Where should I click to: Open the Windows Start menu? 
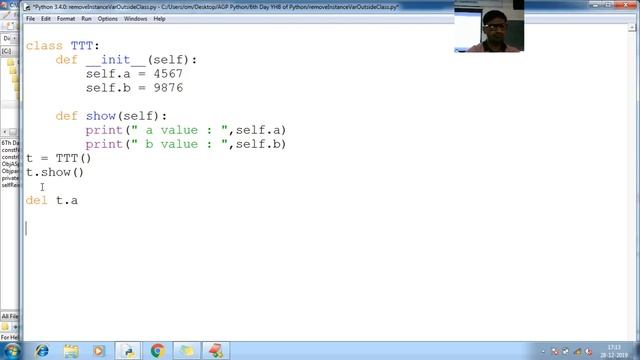(x=12, y=351)
